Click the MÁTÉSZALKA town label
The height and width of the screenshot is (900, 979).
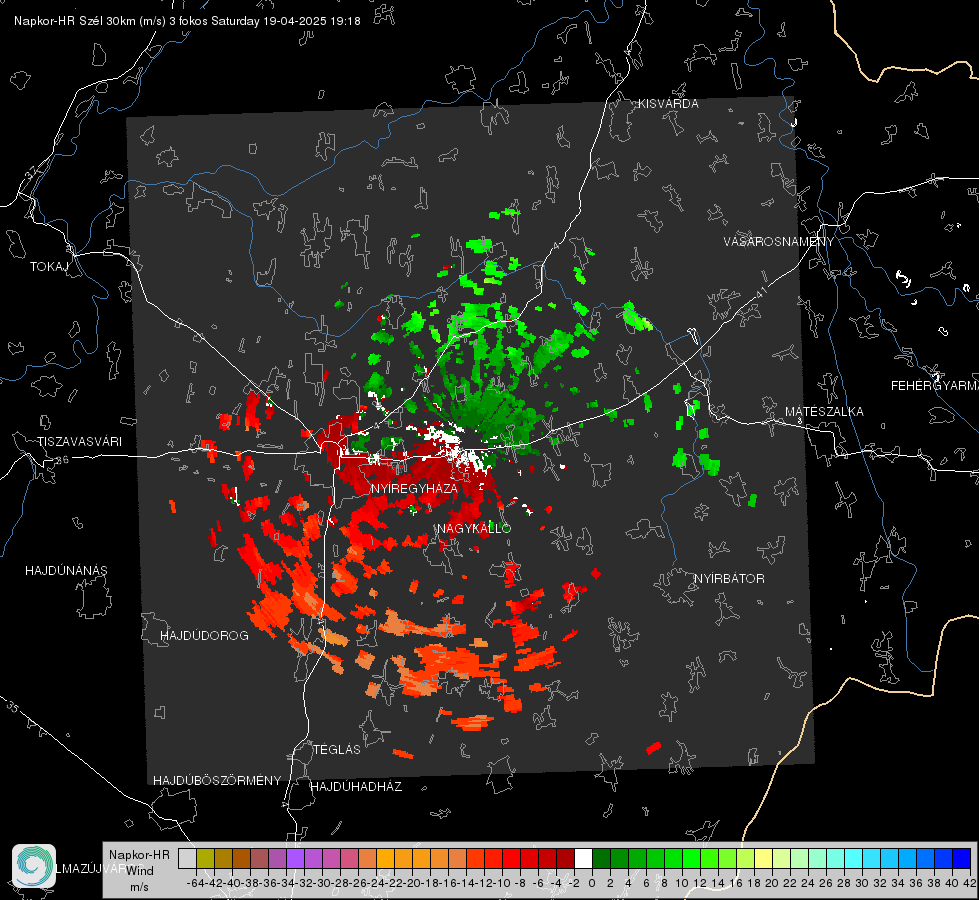coord(824,412)
